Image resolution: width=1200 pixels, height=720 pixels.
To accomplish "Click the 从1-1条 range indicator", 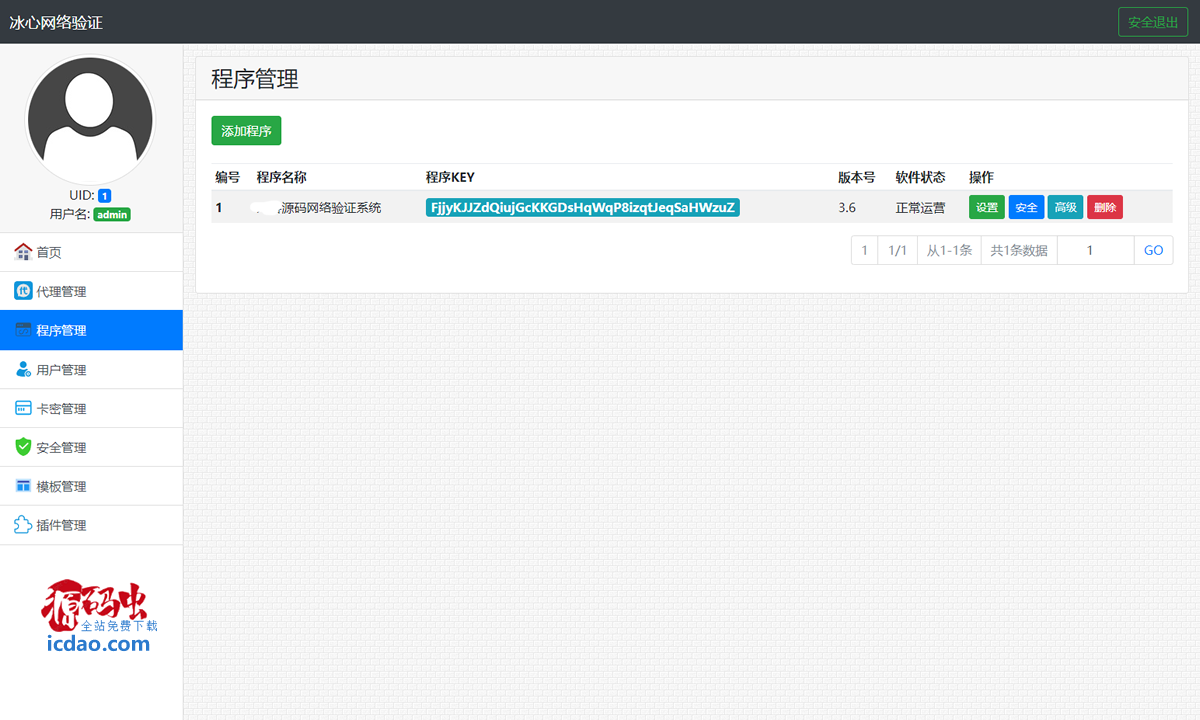I will coord(949,250).
